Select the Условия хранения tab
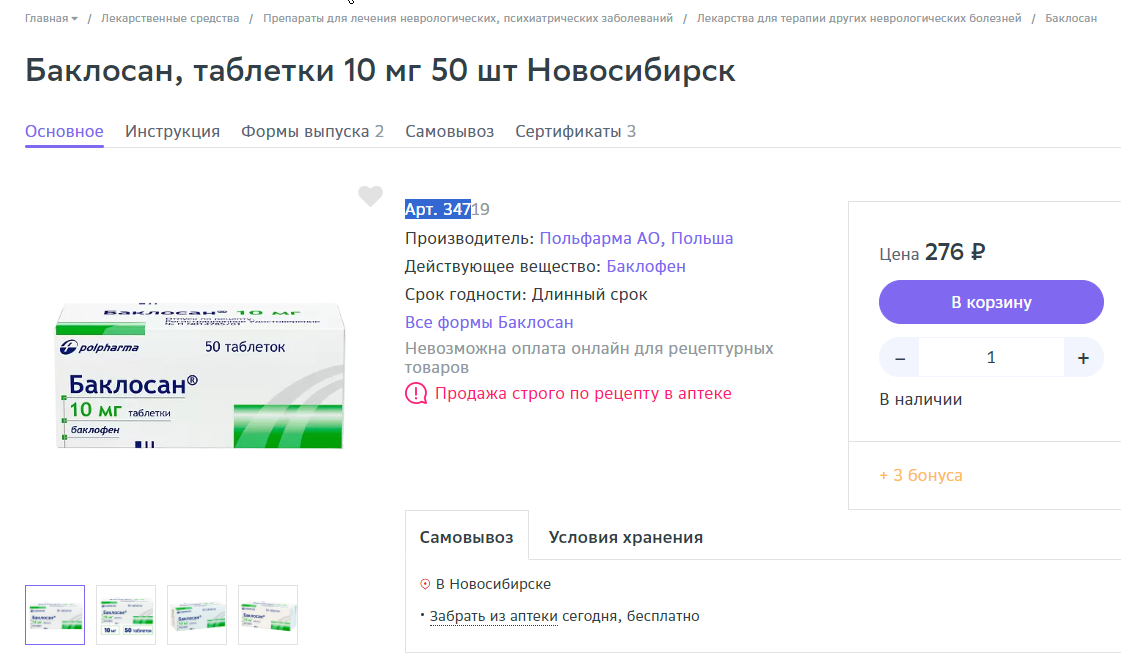Screen dimensions: 1121x653 626,537
